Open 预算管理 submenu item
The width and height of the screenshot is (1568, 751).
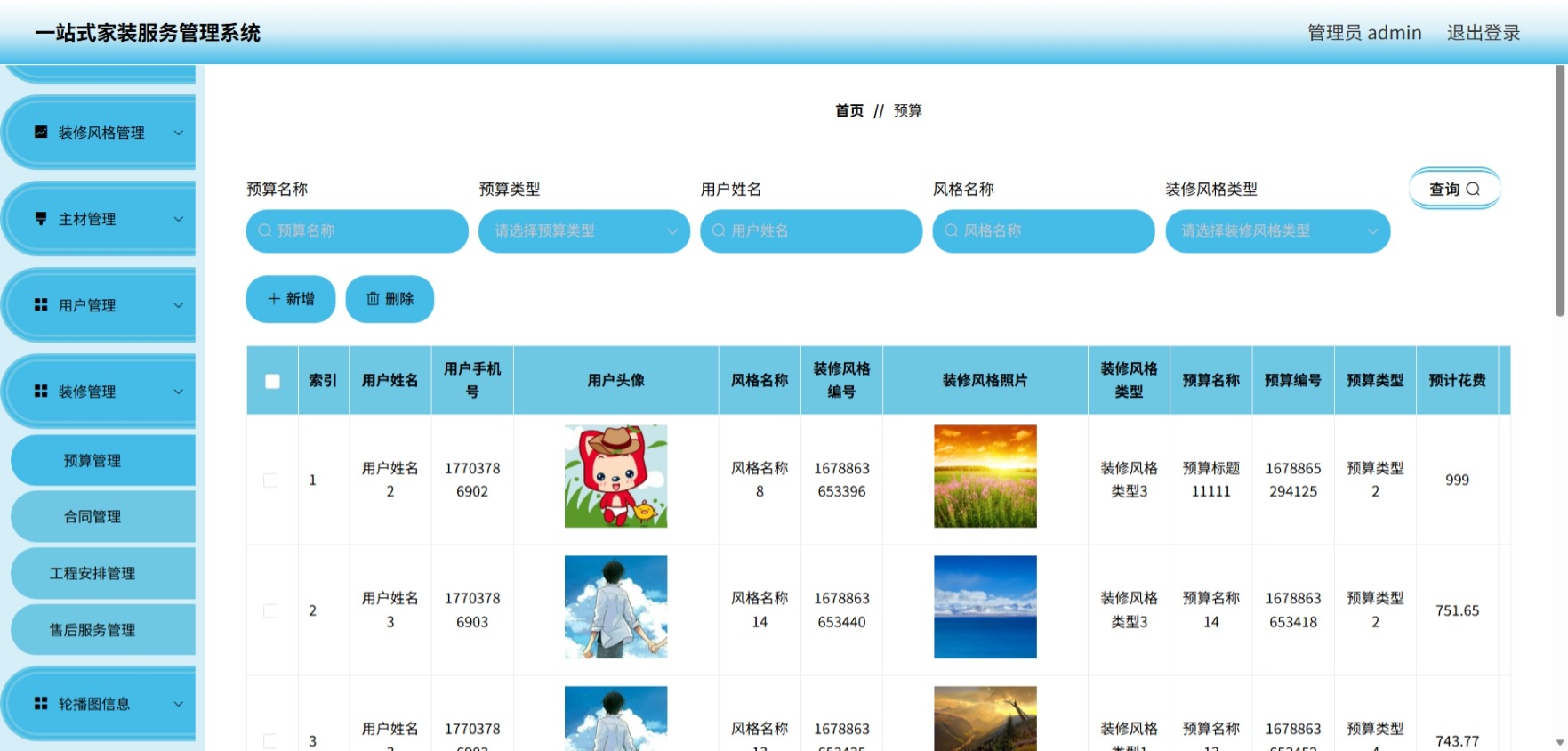(x=103, y=460)
